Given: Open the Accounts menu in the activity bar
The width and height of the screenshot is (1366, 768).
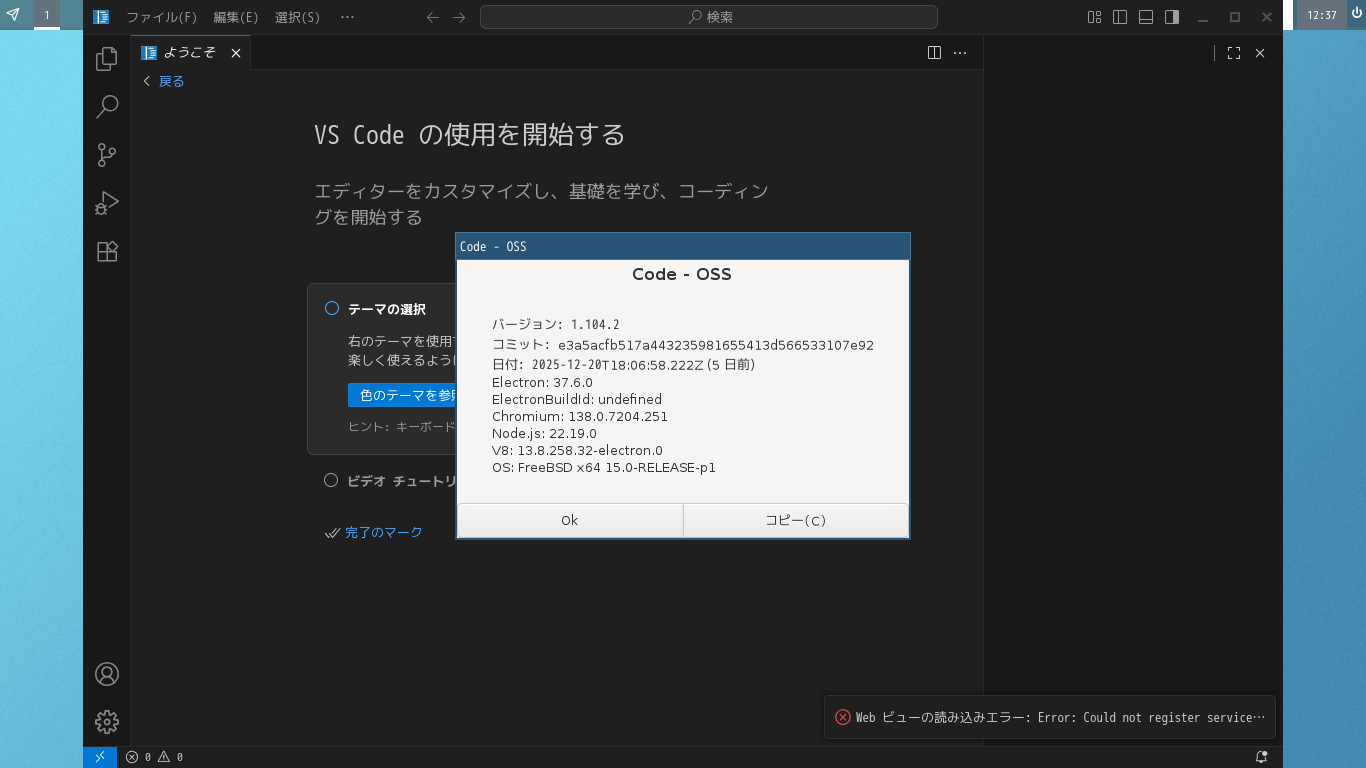Looking at the screenshot, I should [x=107, y=674].
